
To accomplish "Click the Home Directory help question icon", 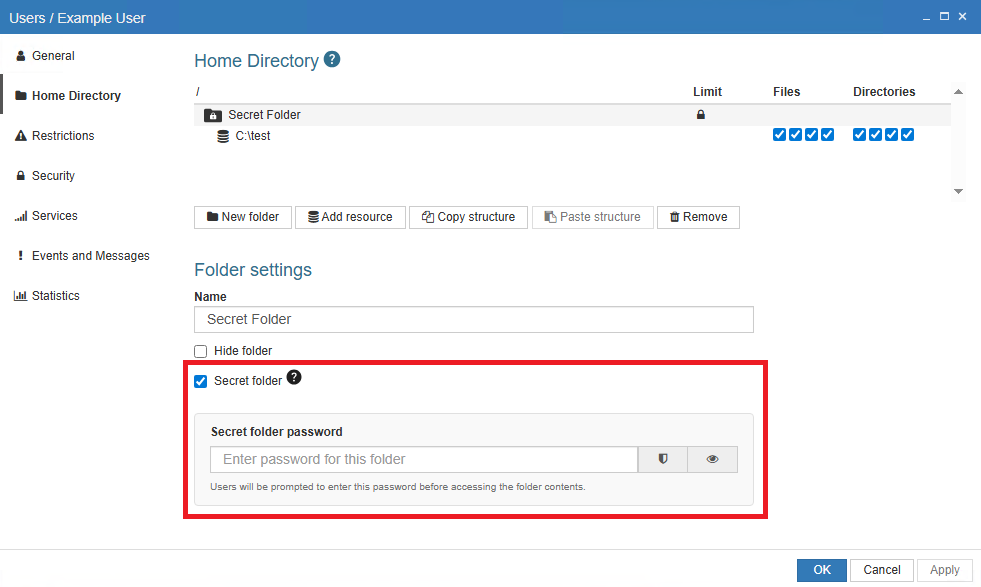I will (x=333, y=60).
